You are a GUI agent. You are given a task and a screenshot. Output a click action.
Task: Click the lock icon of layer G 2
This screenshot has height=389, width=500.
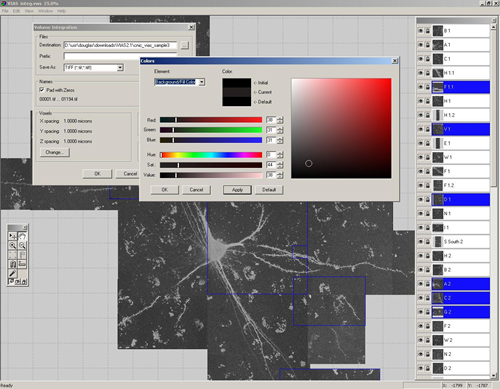[427, 312]
